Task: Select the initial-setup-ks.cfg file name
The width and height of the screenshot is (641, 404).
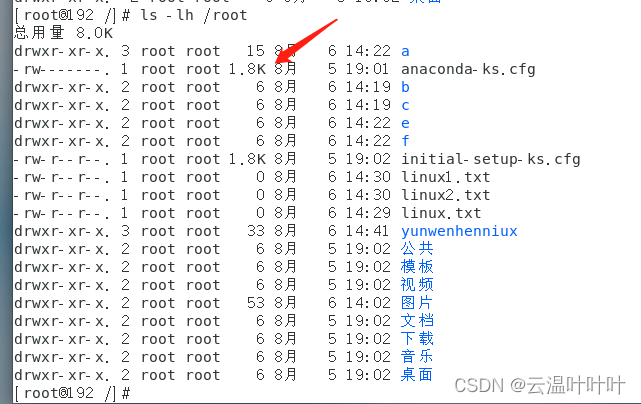Action: (x=491, y=159)
